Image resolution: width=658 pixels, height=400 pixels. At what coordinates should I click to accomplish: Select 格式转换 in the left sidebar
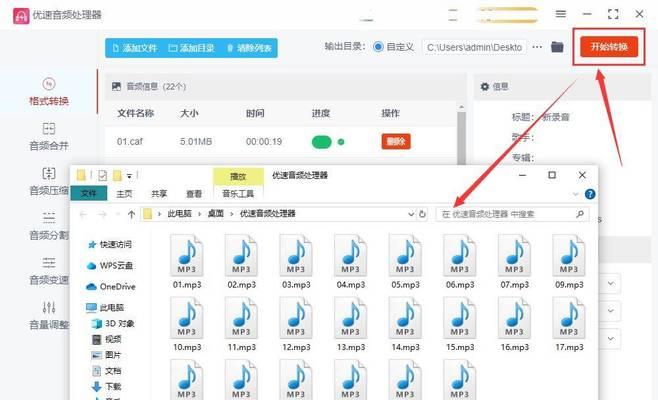click(49, 92)
